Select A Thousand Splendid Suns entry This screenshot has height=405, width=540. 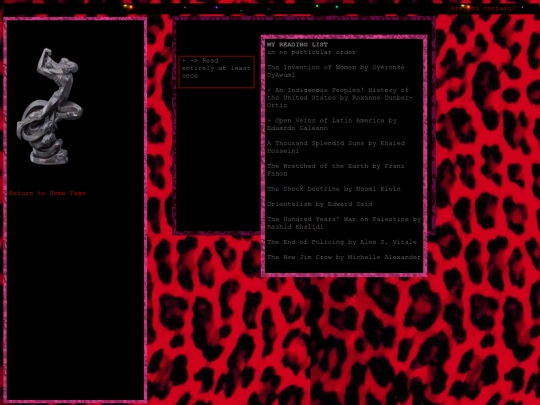[x=336, y=147]
